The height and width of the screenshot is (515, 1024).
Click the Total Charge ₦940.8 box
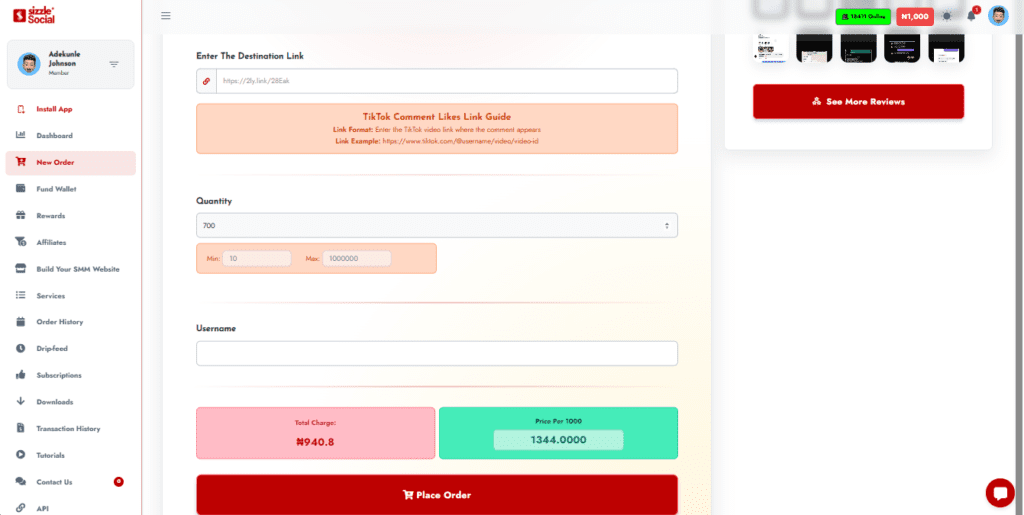click(315, 433)
